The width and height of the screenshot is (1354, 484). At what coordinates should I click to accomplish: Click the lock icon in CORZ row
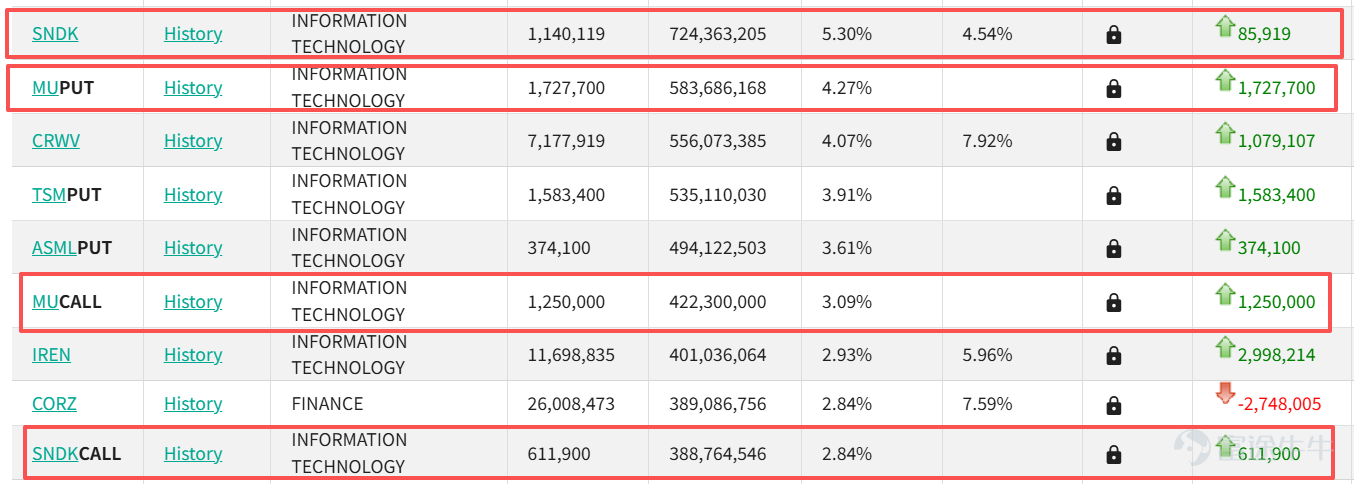tap(1114, 404)
